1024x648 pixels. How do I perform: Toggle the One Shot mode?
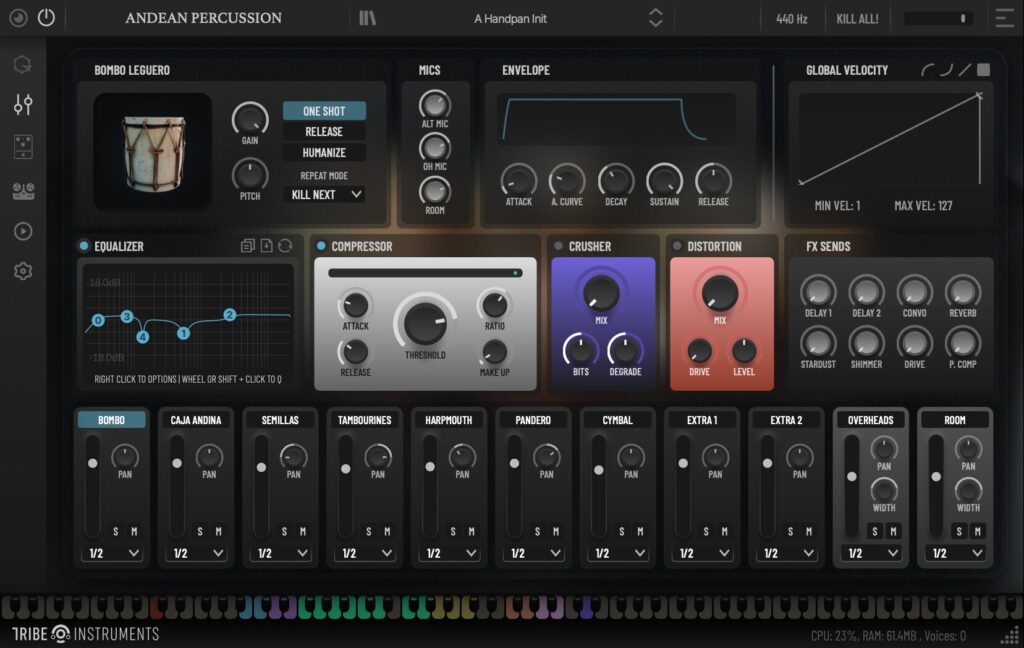[324, 111]
